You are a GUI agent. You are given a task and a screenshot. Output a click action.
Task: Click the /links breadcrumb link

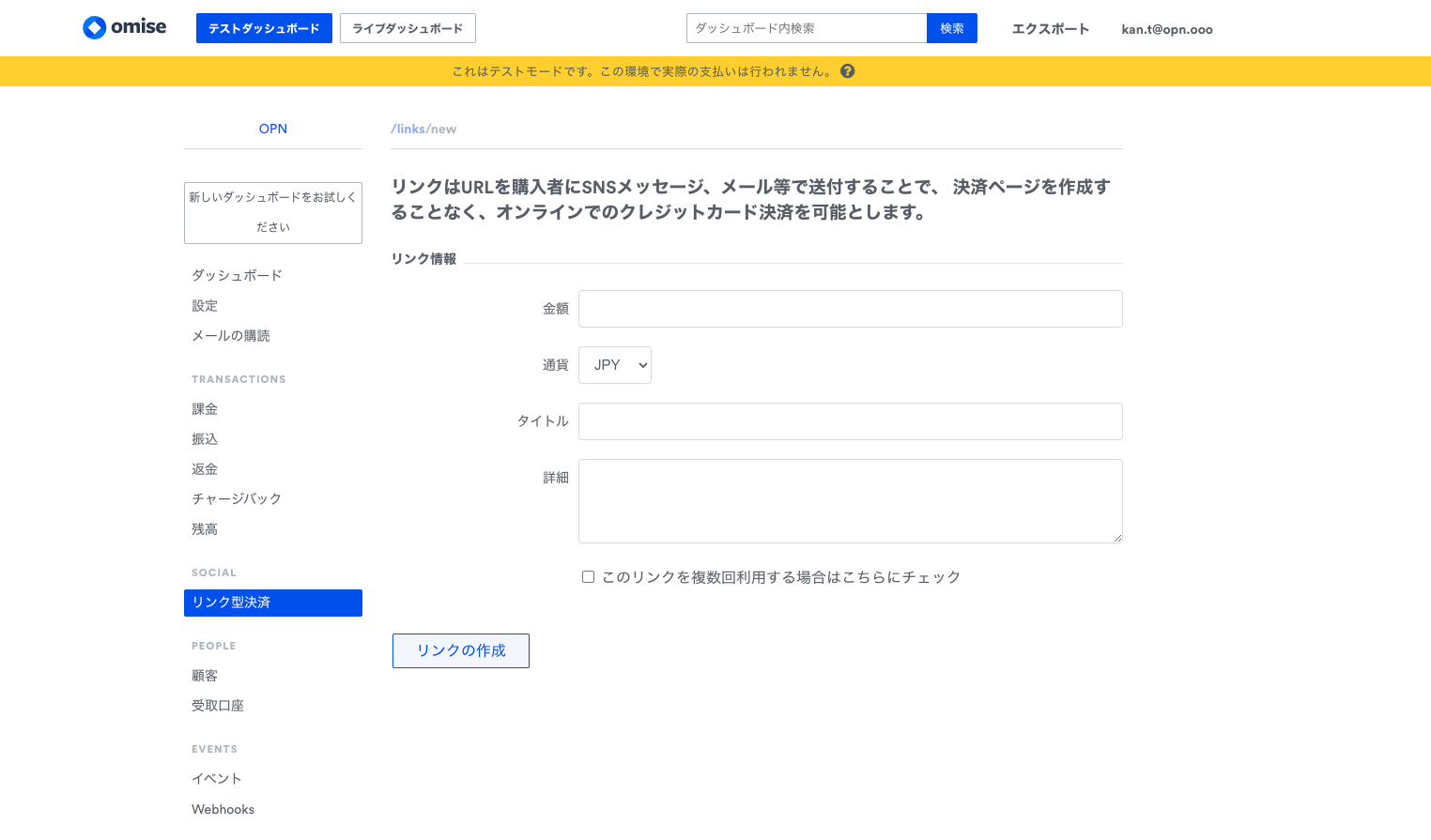tap(408, 130)
